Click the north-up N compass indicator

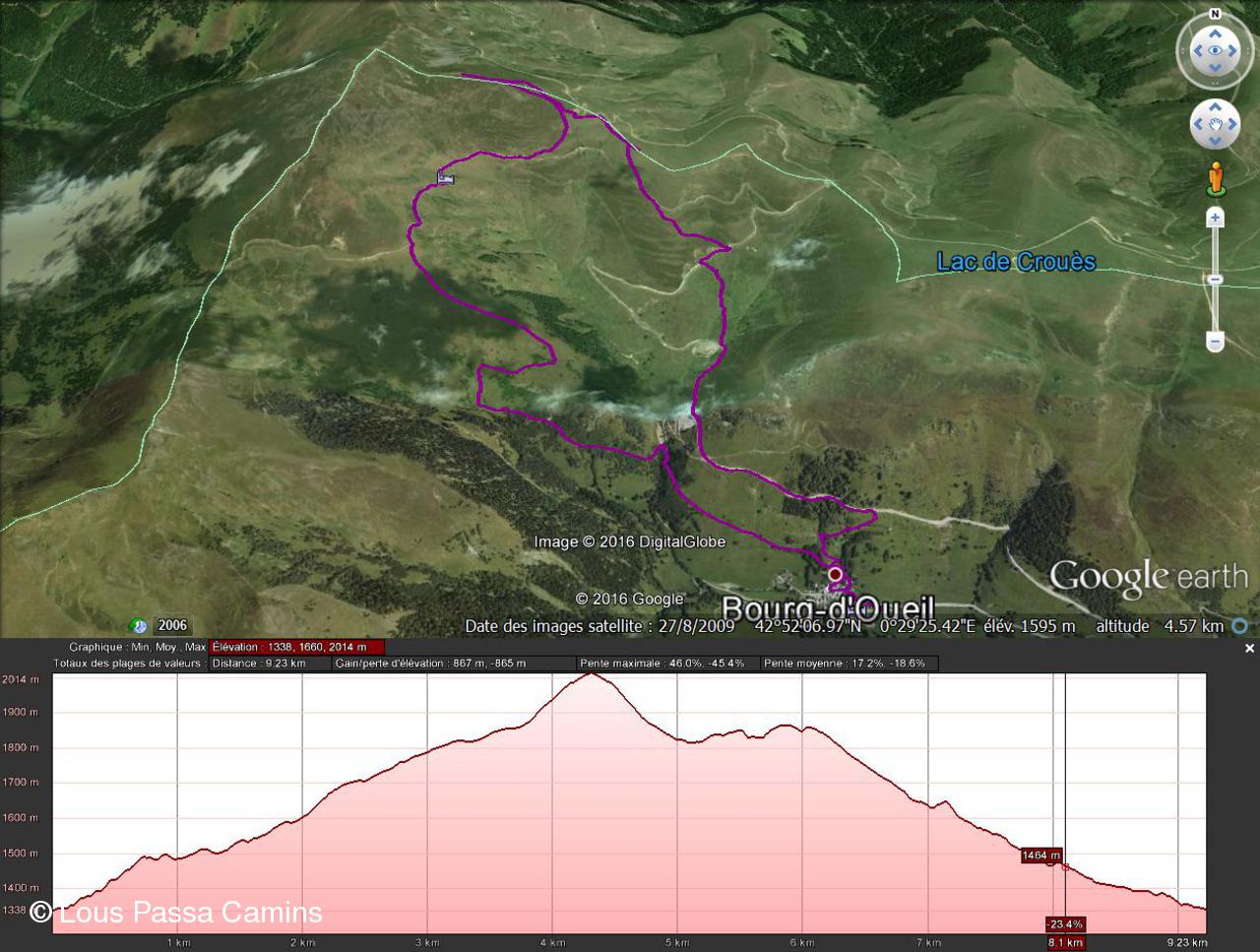point(1215,14)
